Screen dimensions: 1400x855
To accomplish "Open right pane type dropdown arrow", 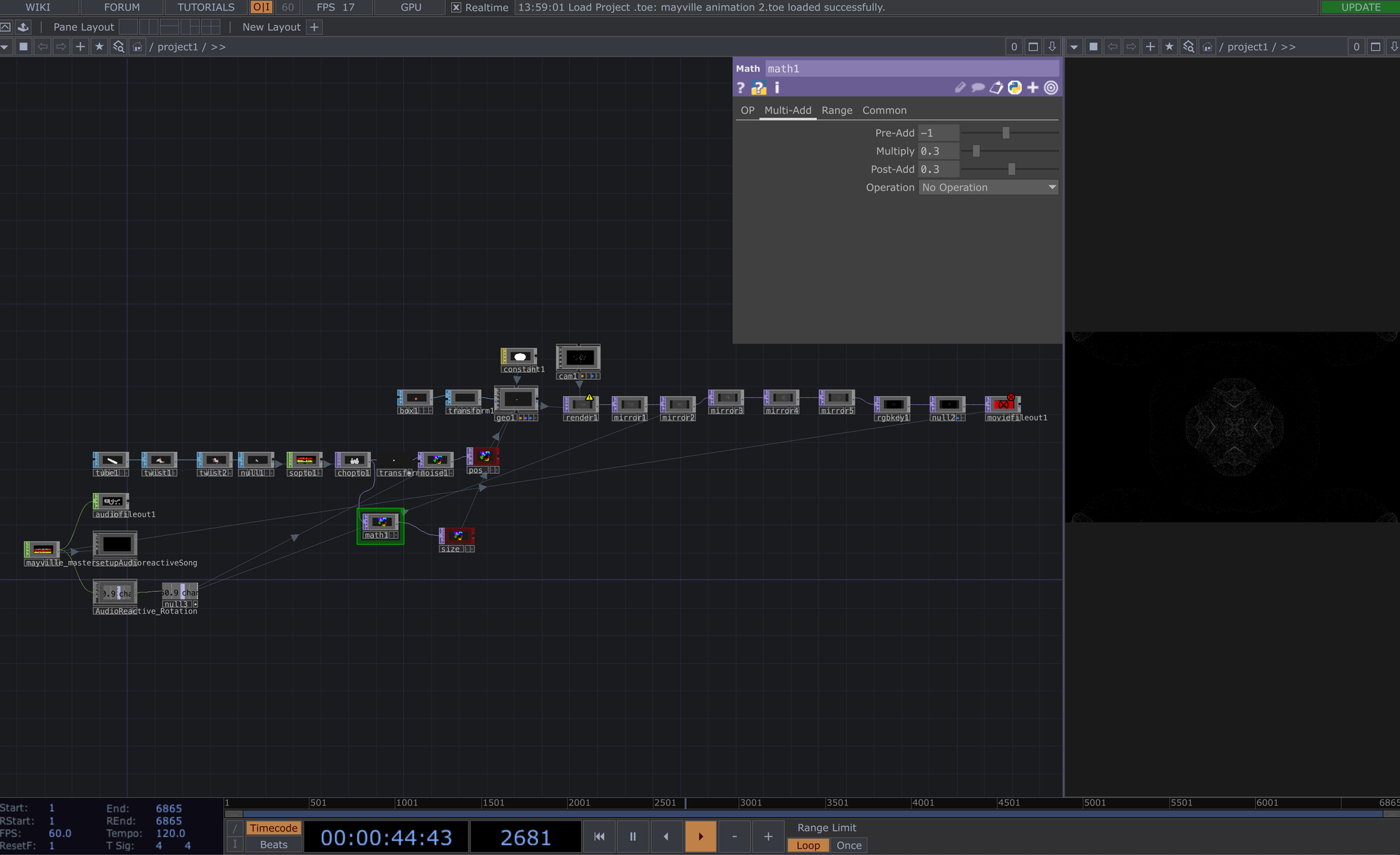I will pos(1074,47).
